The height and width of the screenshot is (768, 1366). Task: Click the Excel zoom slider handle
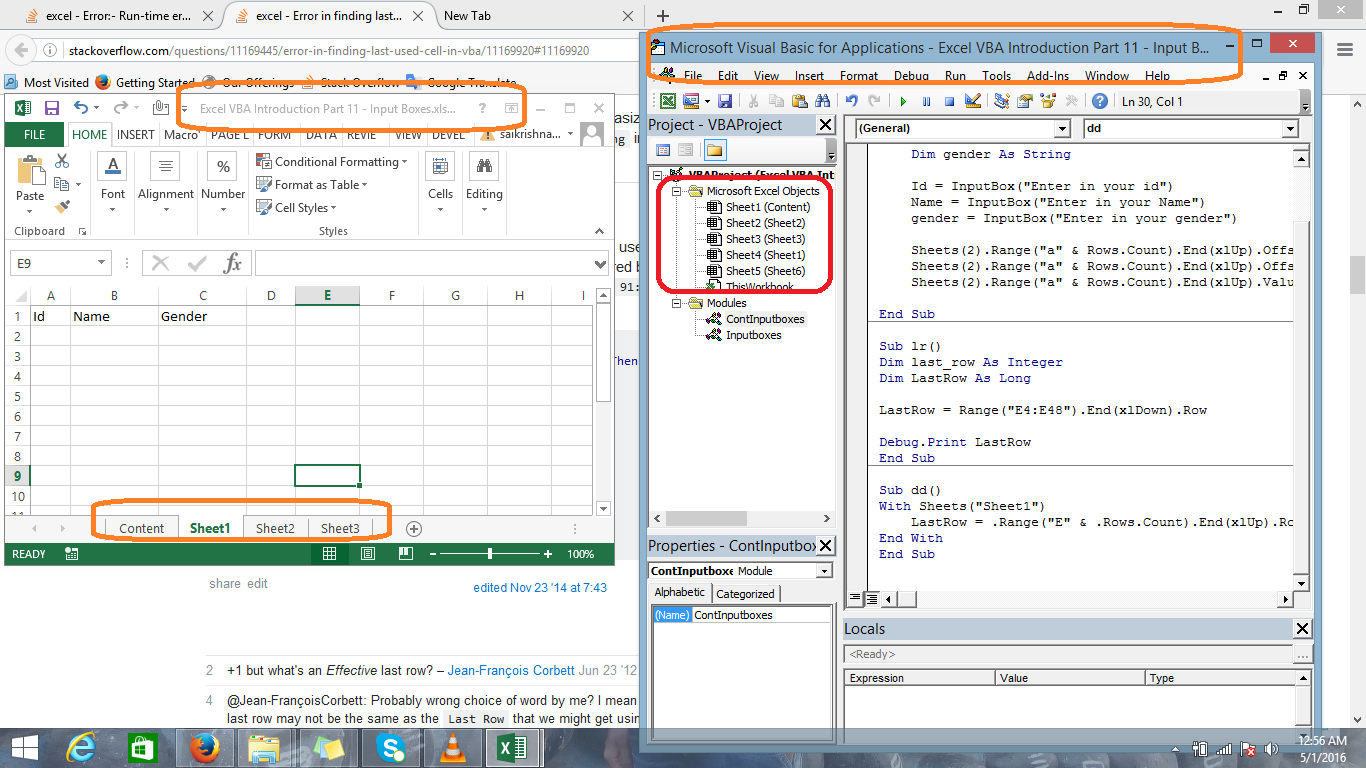489,553
